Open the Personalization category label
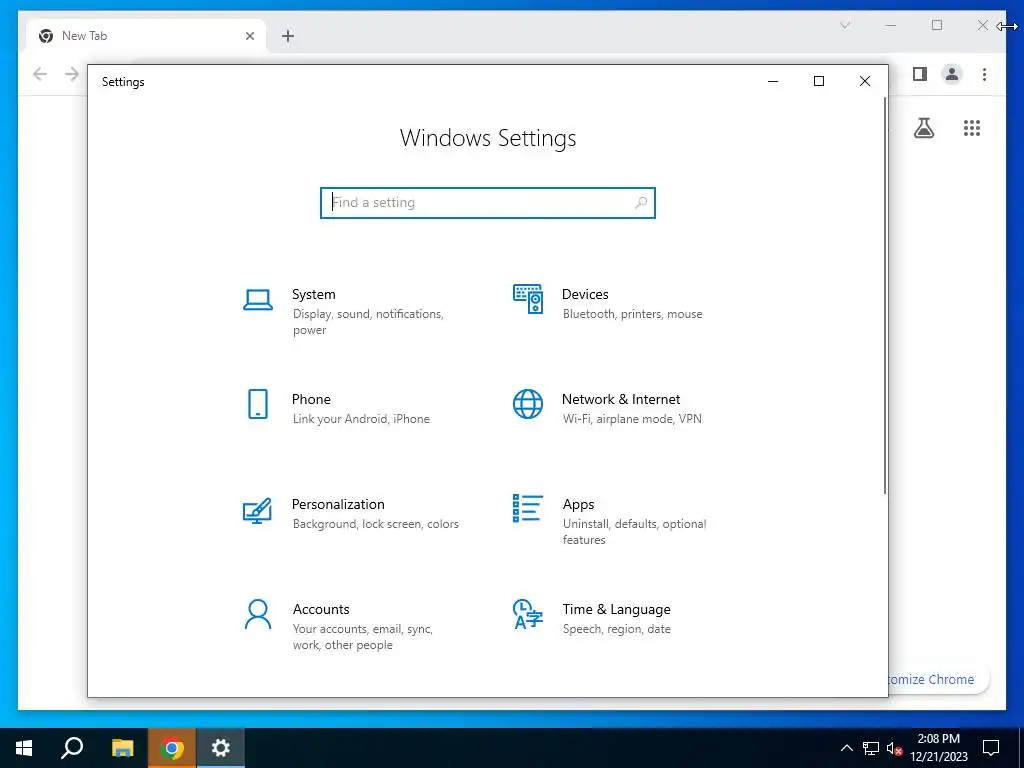1024x768 pixels. 338,504
